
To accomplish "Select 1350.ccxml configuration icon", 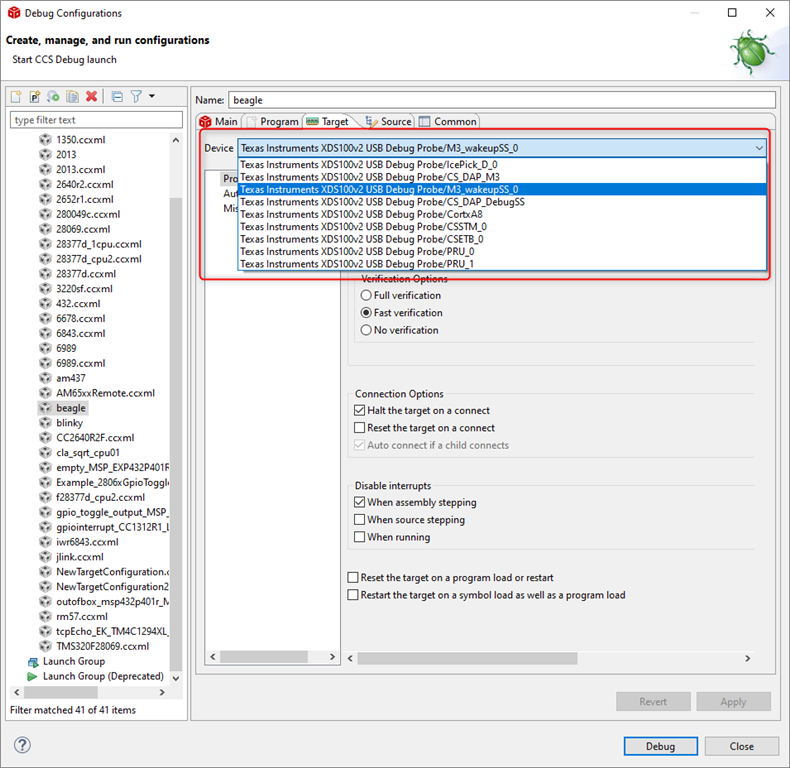I will (x=45, y=140).
